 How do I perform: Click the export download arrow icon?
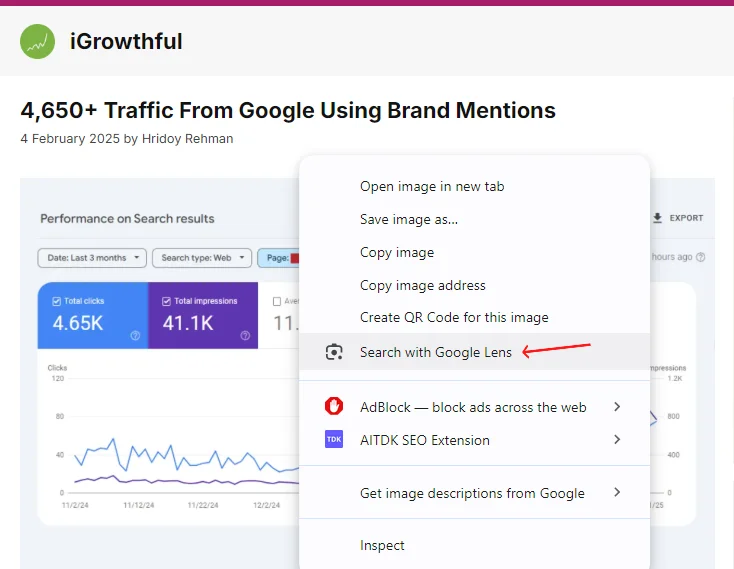point(658,218)
